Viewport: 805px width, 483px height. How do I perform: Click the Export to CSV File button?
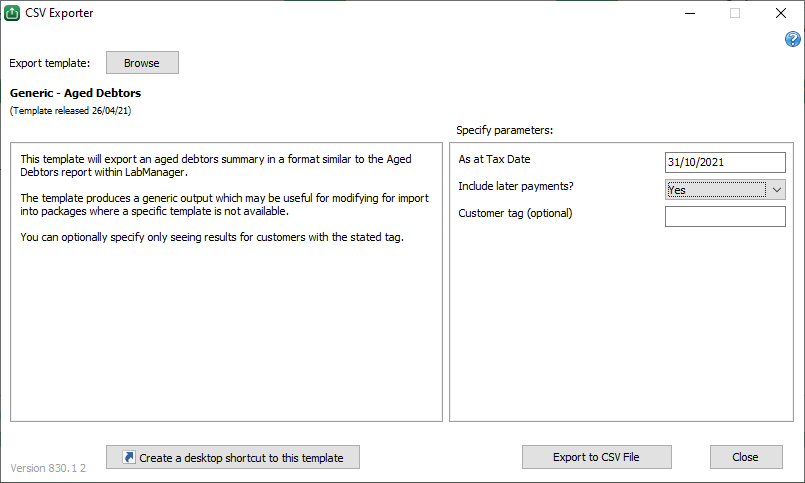(x=596, y=457)
